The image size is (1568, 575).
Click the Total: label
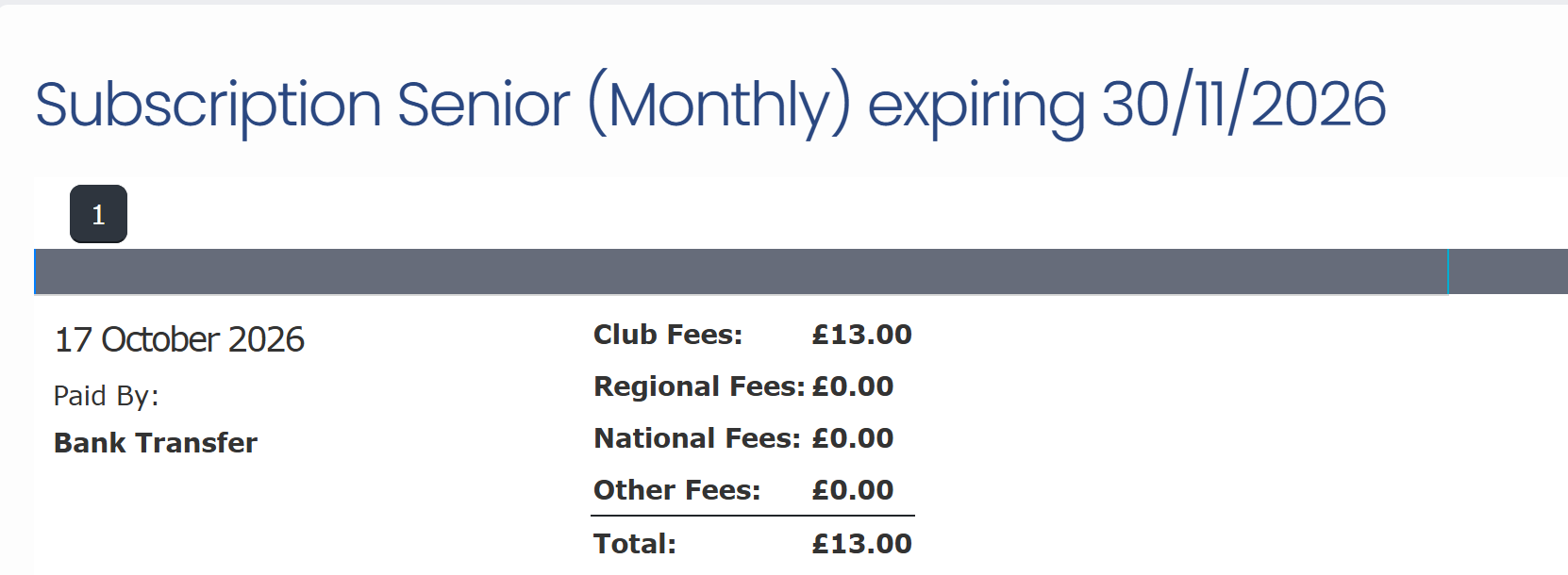tap(635, 544)
